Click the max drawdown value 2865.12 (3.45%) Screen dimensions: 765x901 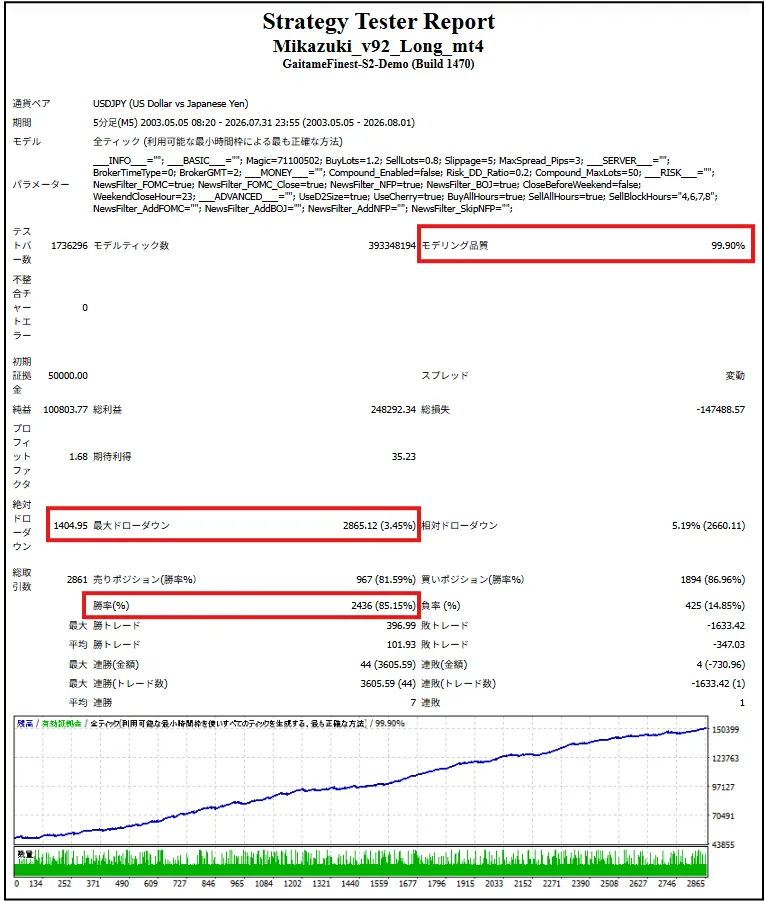(379, 525)
